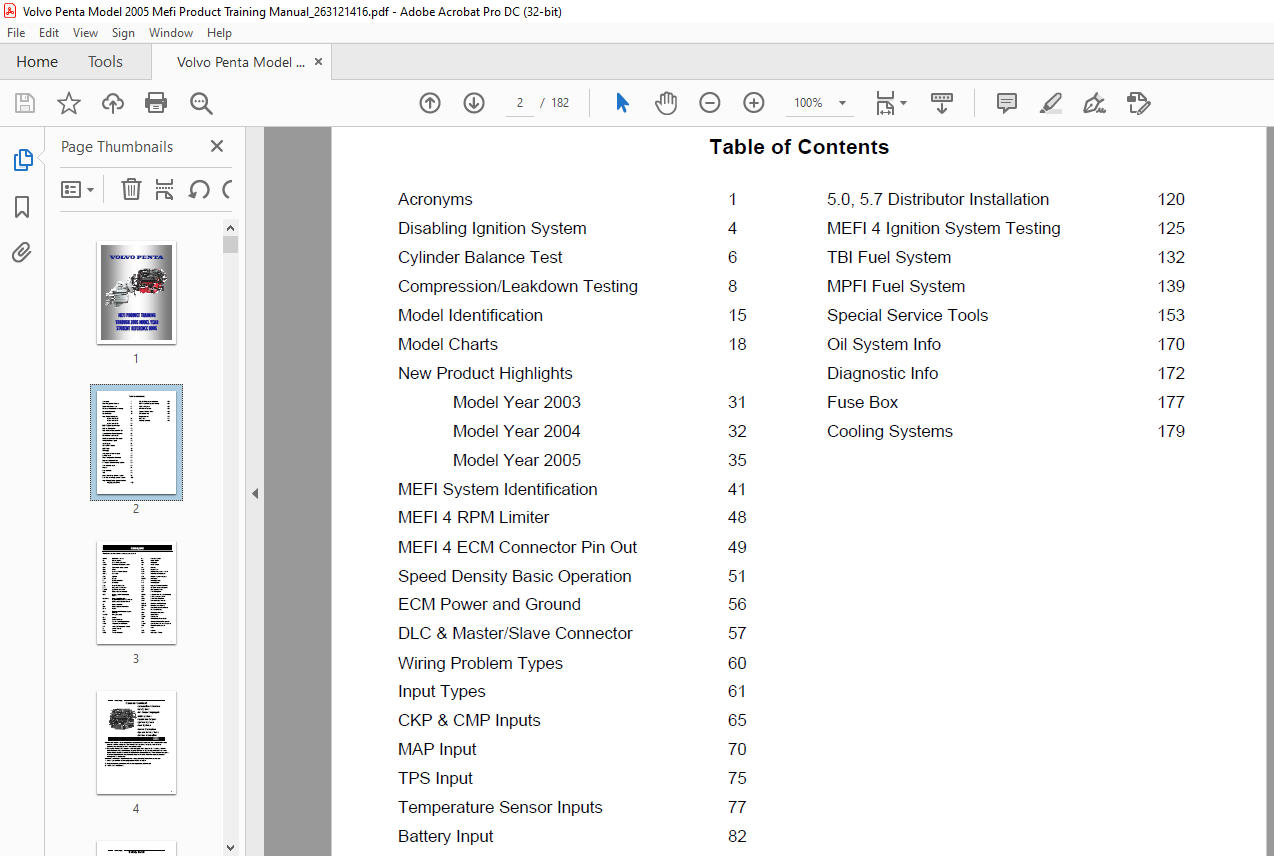Select the page 2 thumbnail
Screen dimensions: 1274x856
[x=136, y=442]
